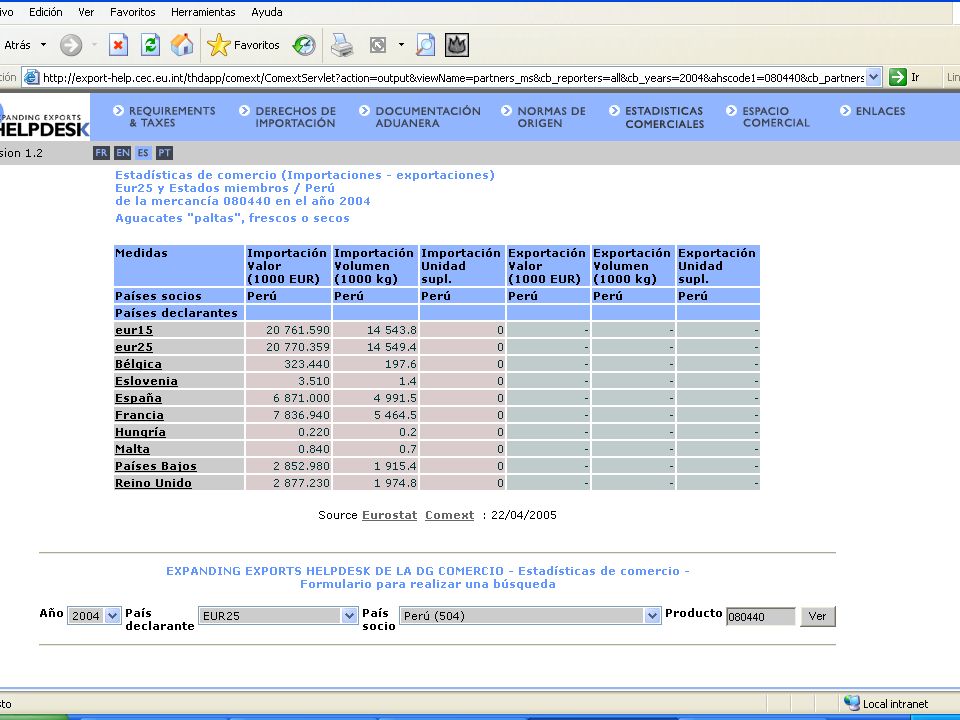960x720 pixels.
Task: Open the Reino Unido link
Action: click(x=153, y=483)
